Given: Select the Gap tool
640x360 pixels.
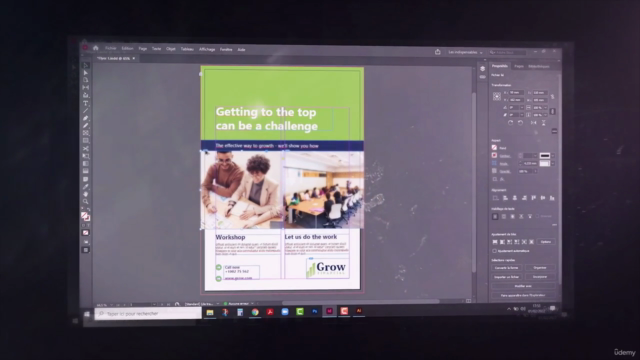Looking at the screenshot, I should coord(86,87).
